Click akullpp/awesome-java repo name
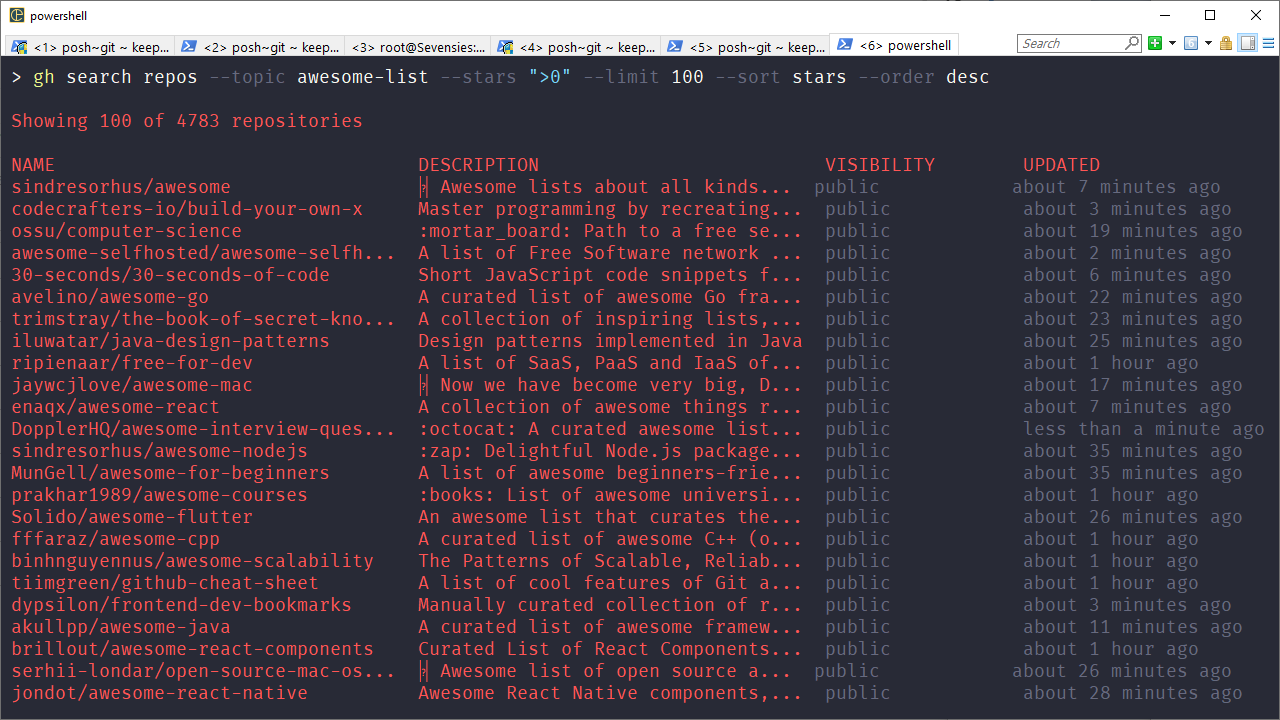 click(121, 627)
